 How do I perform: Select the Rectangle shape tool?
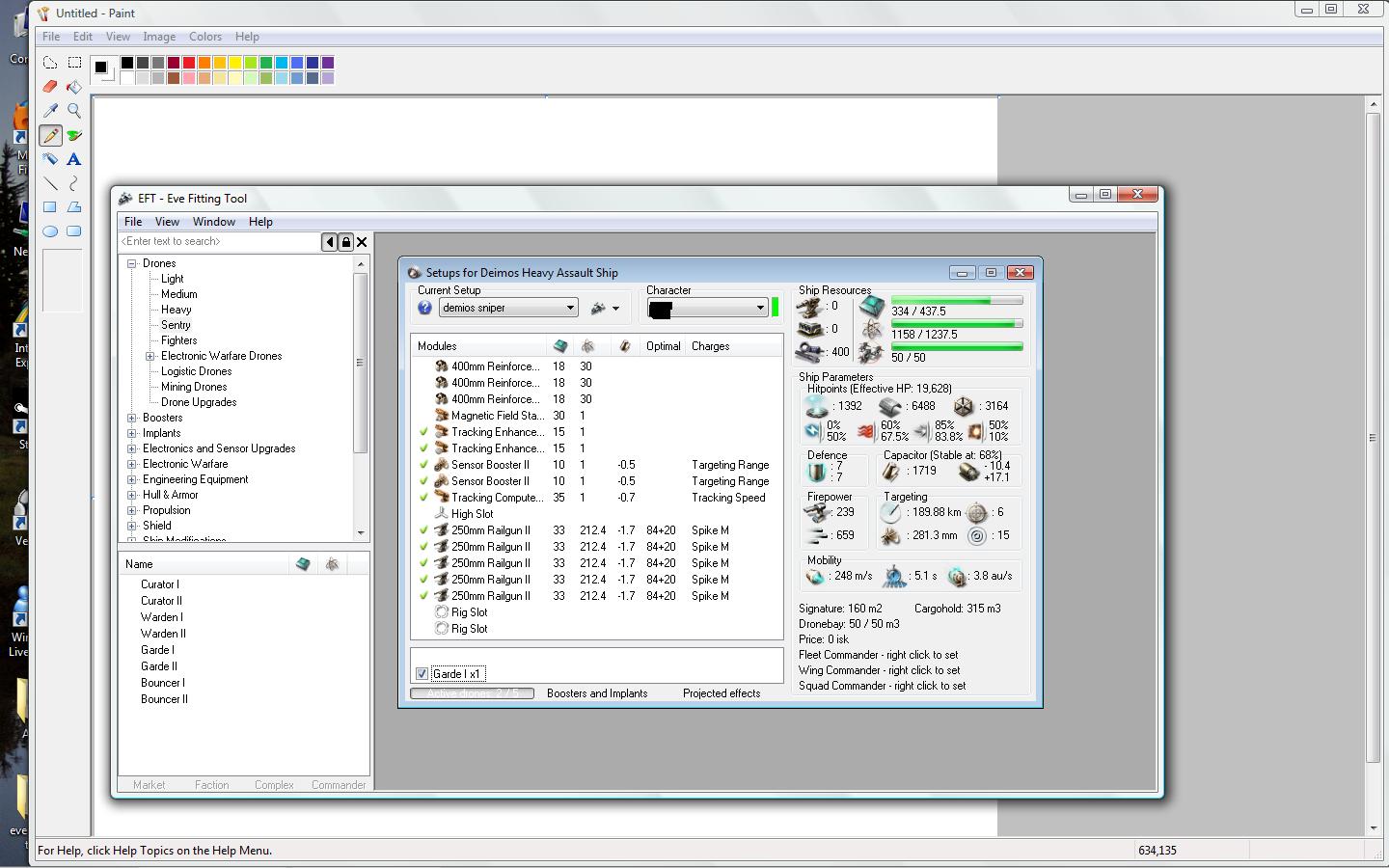tap(50, 207)
